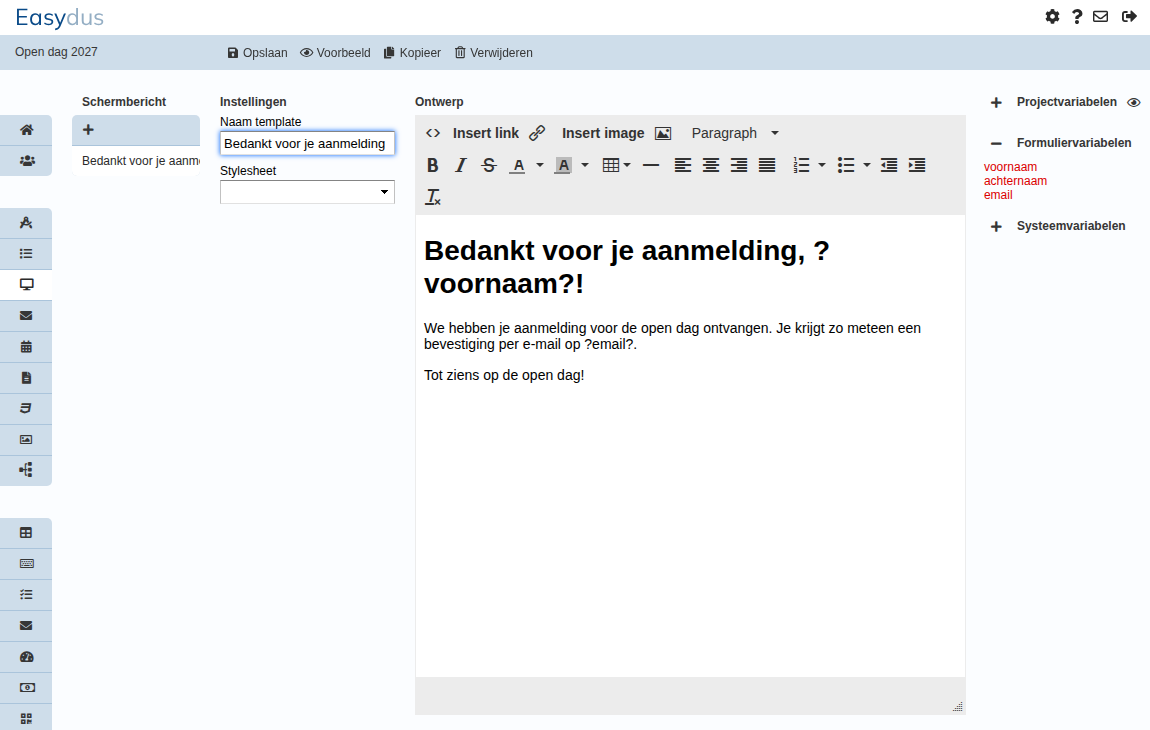The height and width of the screenshot is (730, 1150).
Task: Click the Verwijderen delete button
Action: point(494,53)
